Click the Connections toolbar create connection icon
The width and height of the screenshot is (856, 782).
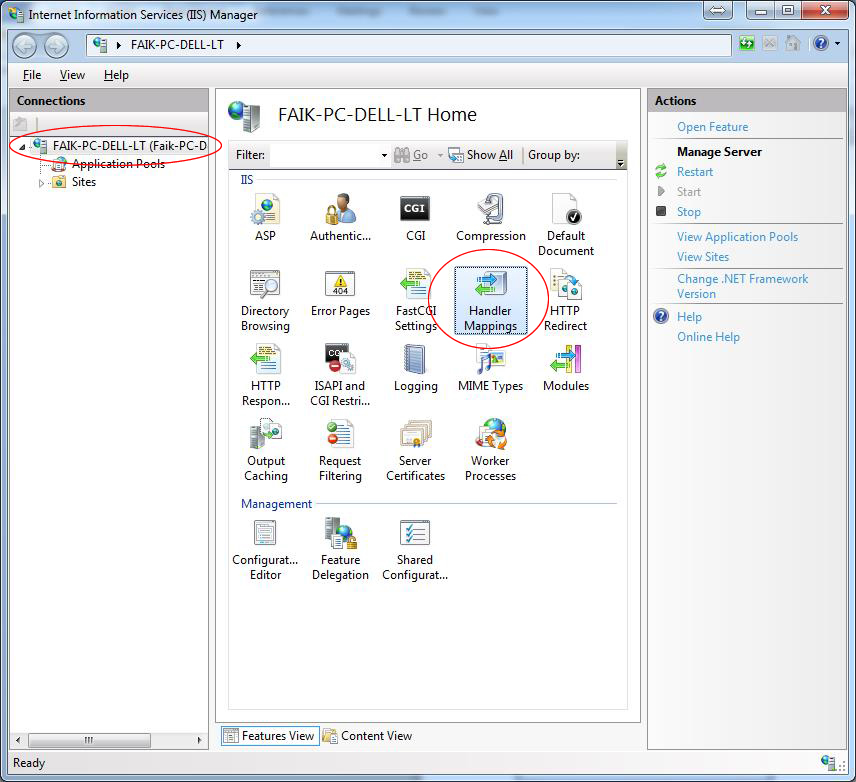[x=20, y=124]
